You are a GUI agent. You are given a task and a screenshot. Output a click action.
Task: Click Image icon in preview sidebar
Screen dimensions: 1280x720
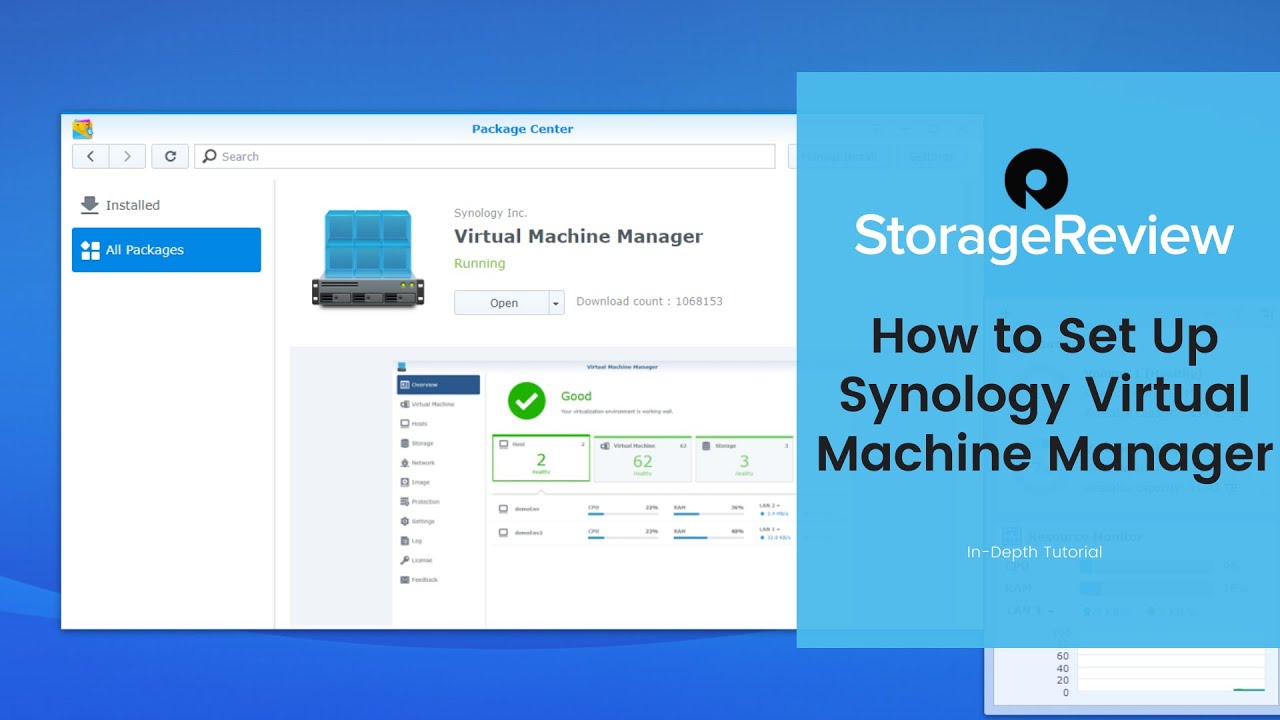click(x=404, y=482)
